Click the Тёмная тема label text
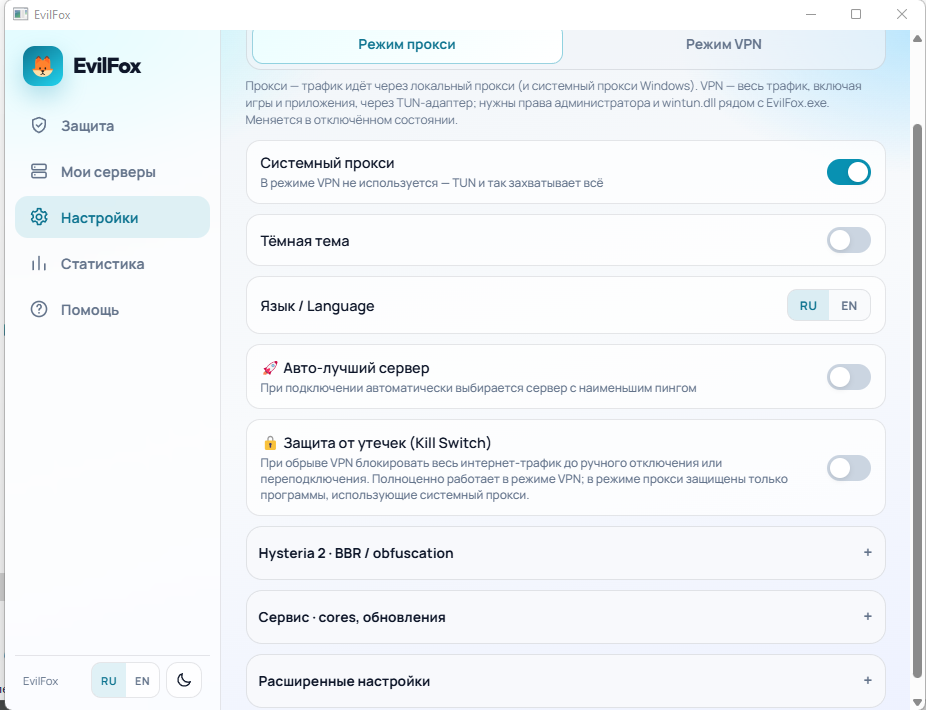This screenshot has height=710, width=926. tap(305, 241)
